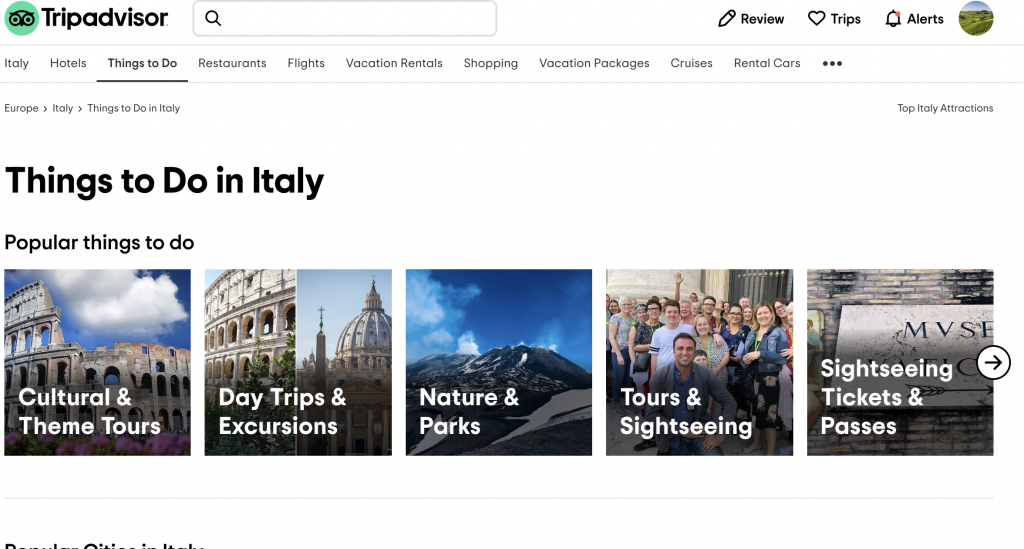Open Cultural & Theme Tours tile

(97, 362)
